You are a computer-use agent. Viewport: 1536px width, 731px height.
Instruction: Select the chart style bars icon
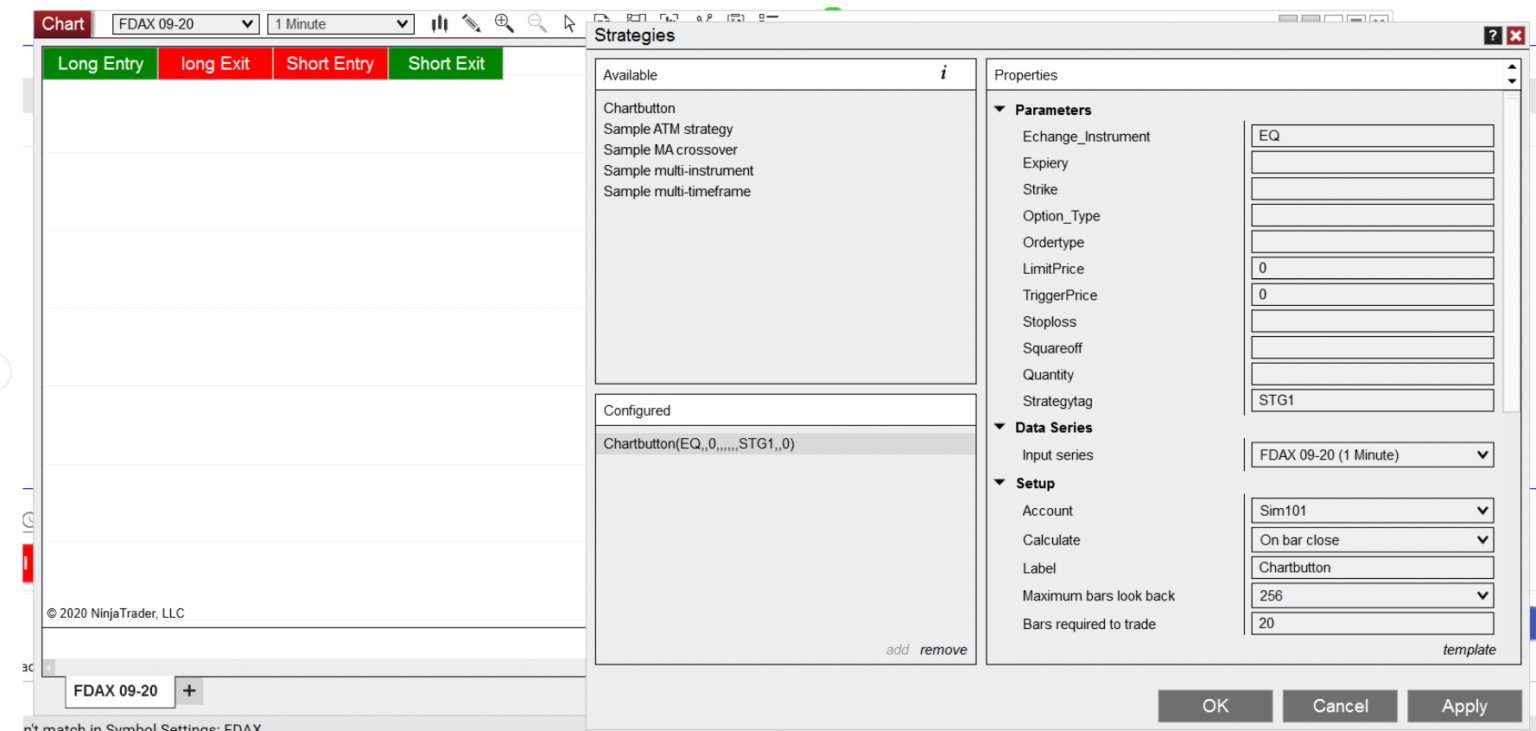pyautogui.click(x=438, y=22)
